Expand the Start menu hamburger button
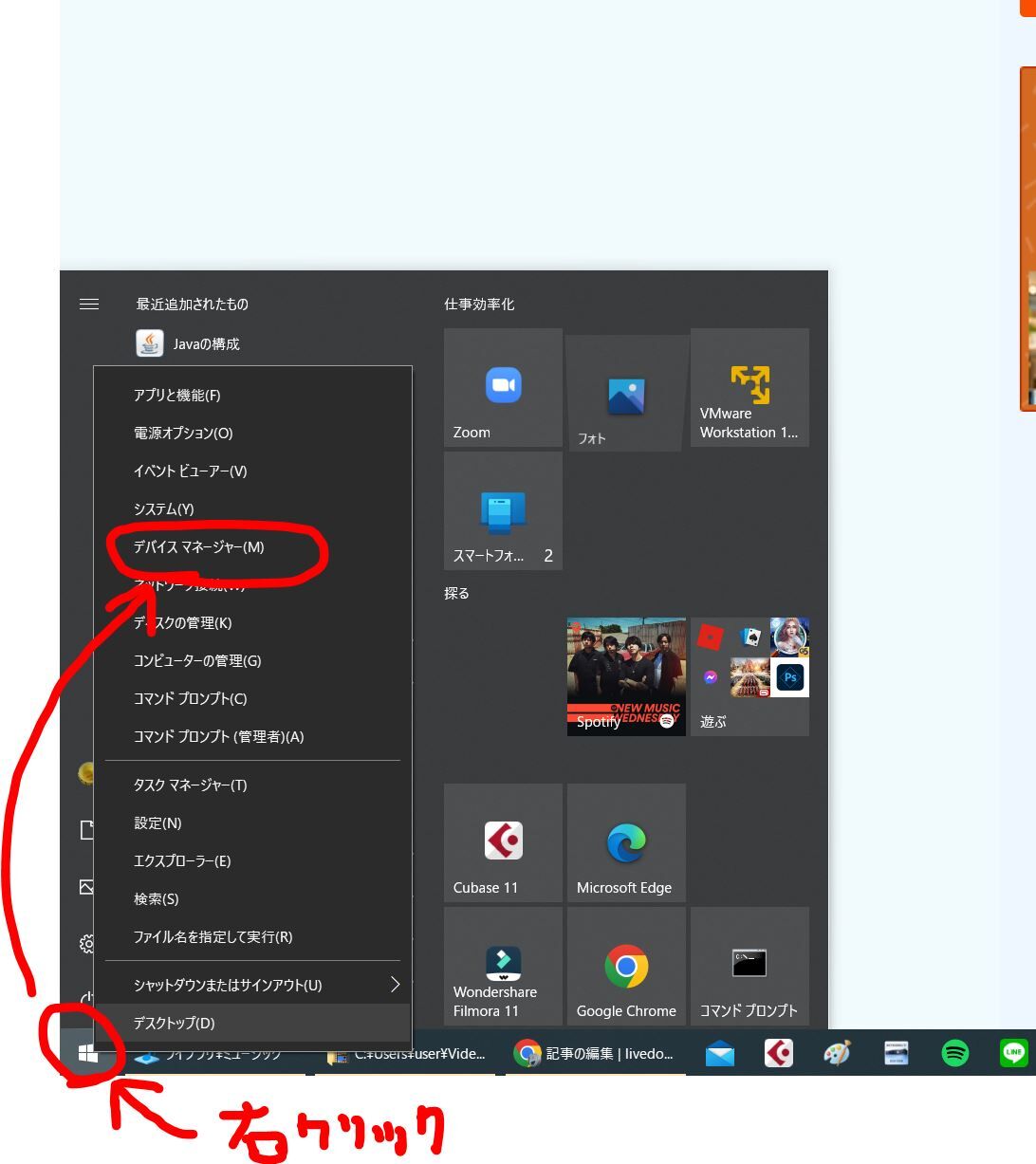 click(89, 304)
